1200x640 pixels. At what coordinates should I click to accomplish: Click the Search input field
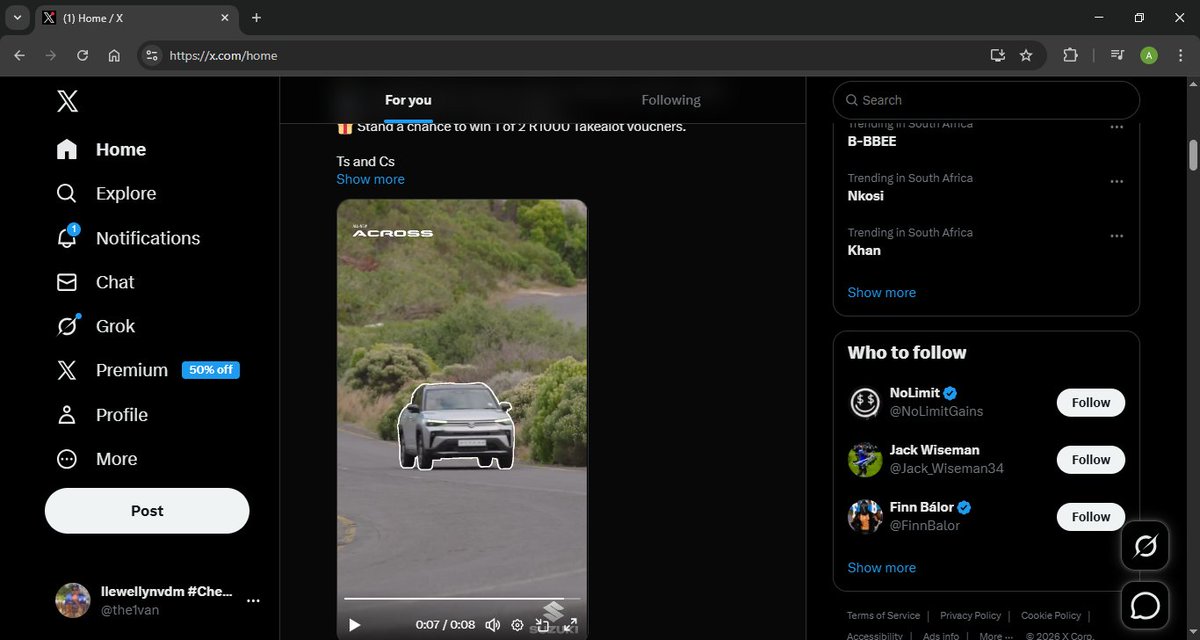coord(986,100)
